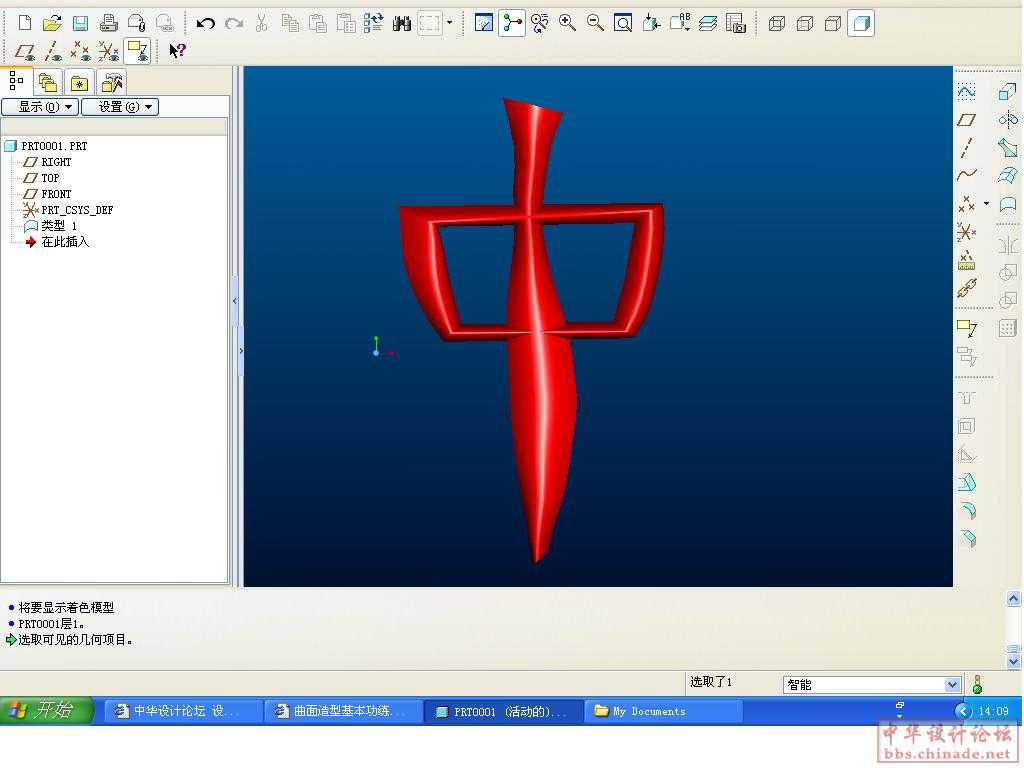The image size is (1024, 768).
Task: Select the coordinate system tool in right toolbar
Action: tap(967, 232)
